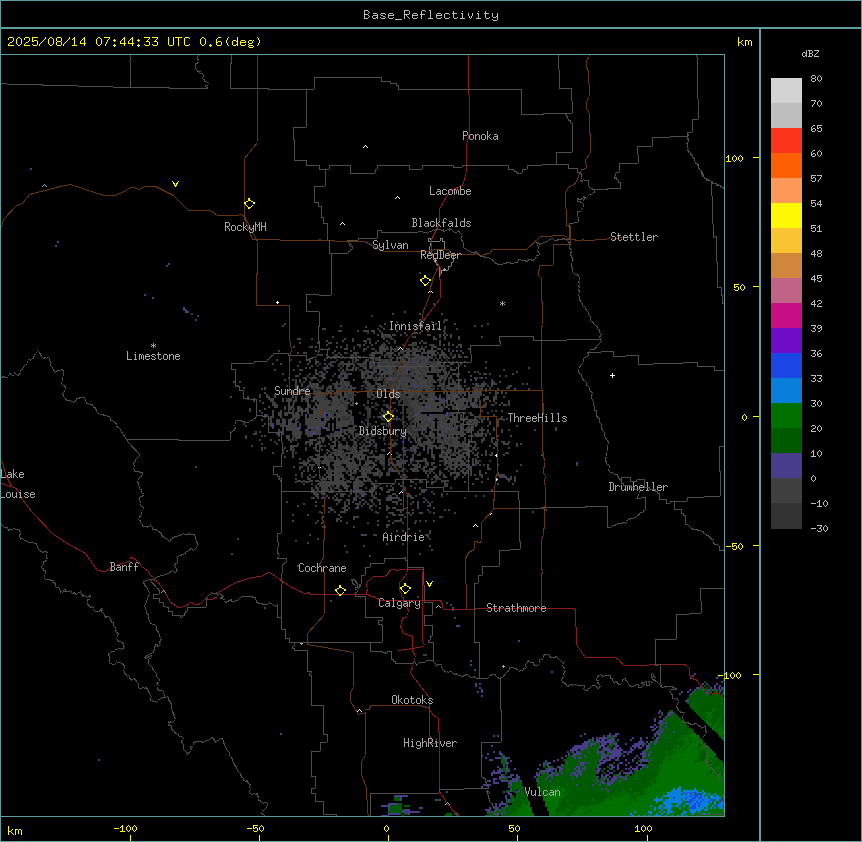This screenshot has width=862, height=842.
Task: Click the Sundre town label
Action: pos(292,391)
